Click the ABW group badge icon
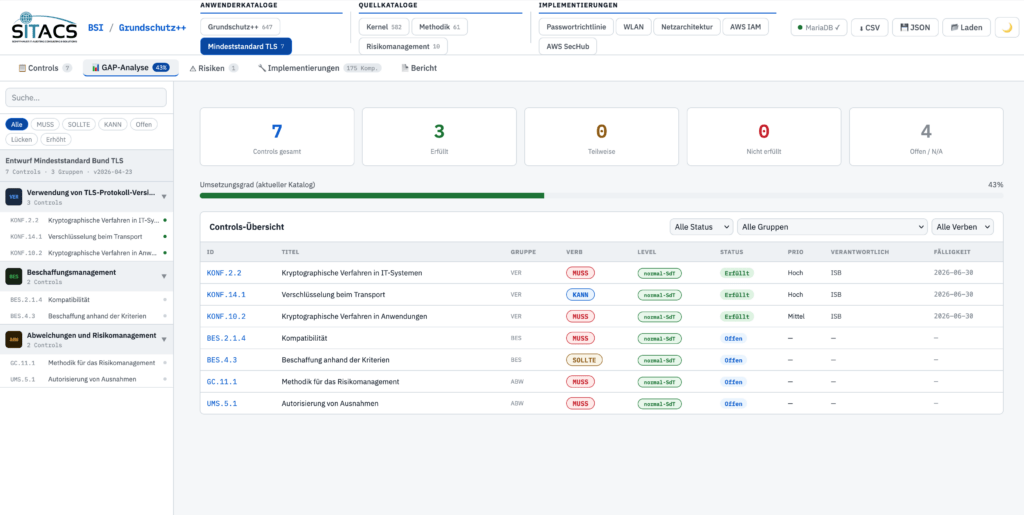Screen dimensions: 1024x515 (x=14, y=339)
